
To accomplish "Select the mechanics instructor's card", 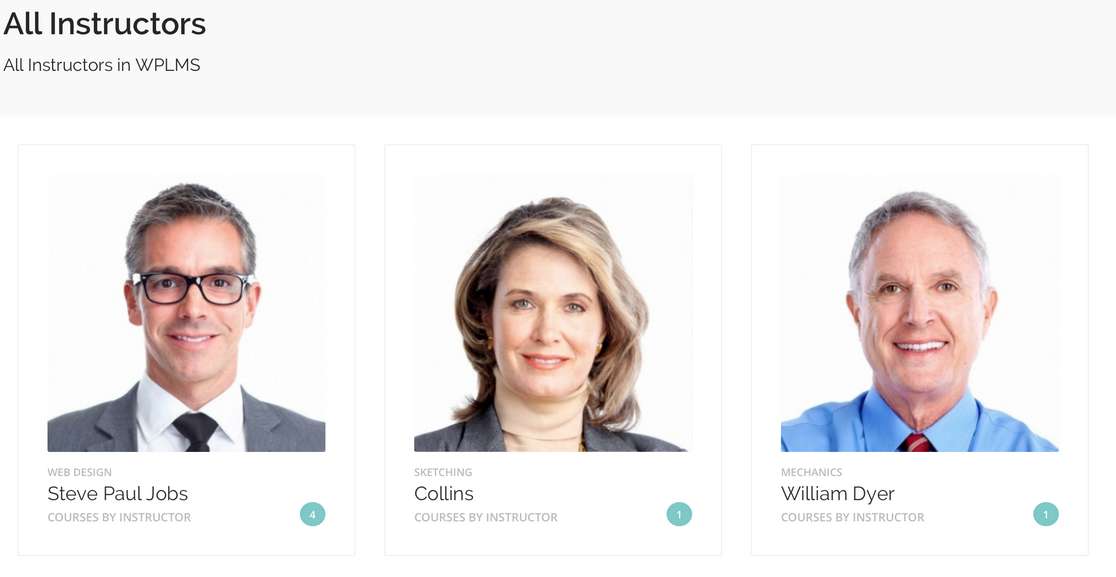I will 920,350.
